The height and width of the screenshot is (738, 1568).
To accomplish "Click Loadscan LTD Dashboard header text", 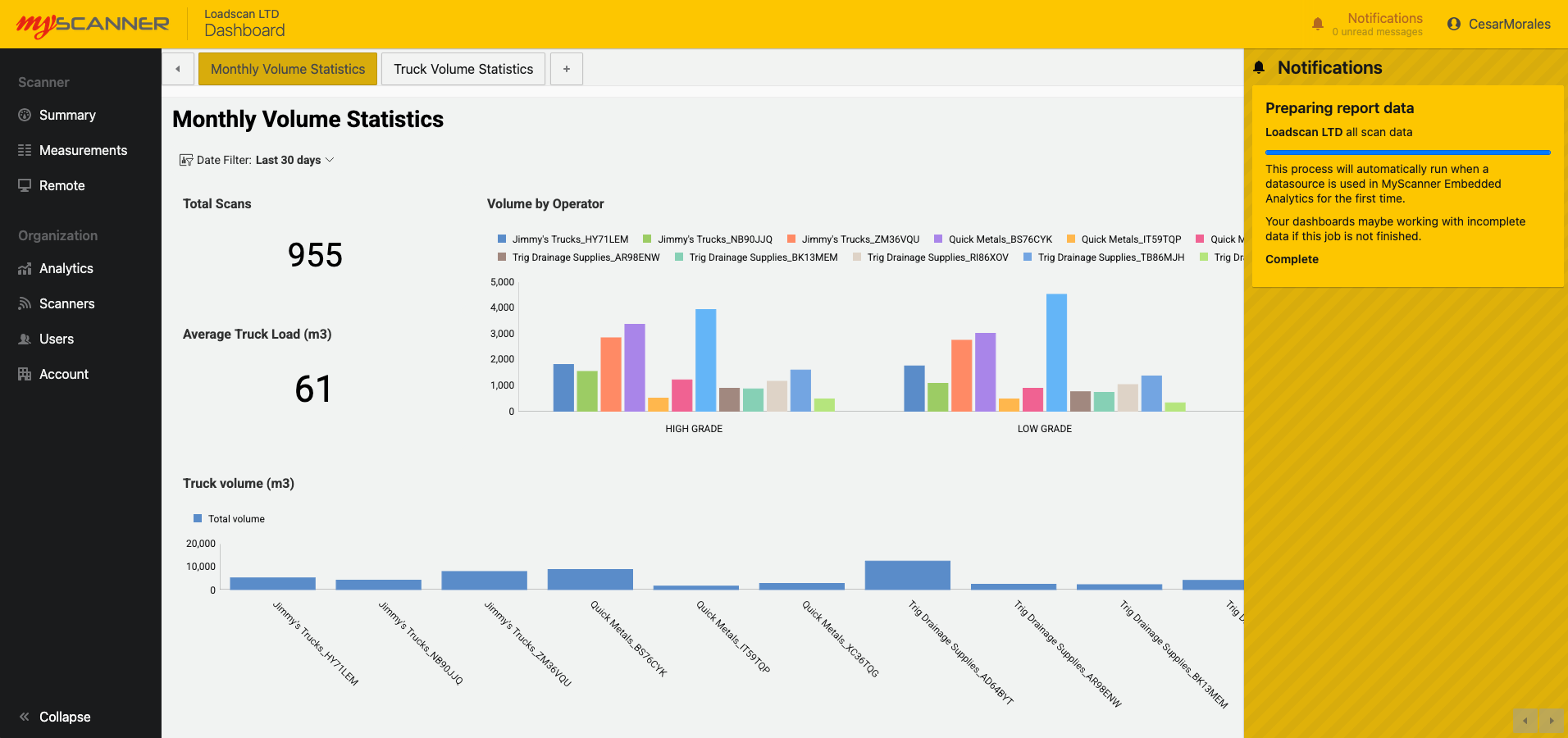I will click(x=244, y=24).
